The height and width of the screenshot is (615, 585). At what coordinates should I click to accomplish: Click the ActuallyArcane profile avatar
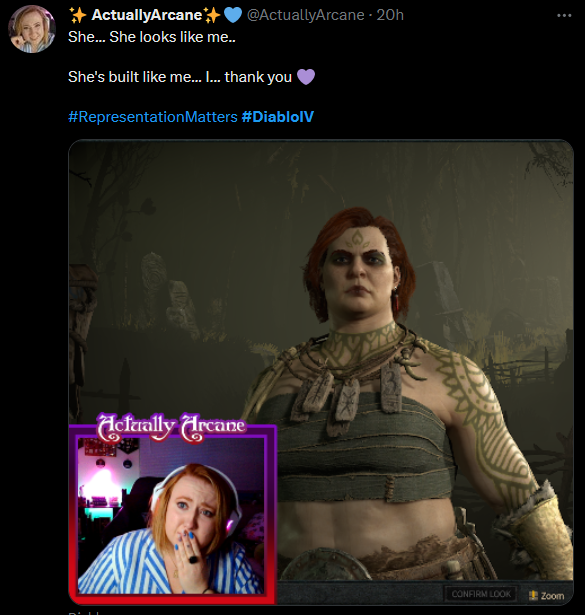[32, 29]
